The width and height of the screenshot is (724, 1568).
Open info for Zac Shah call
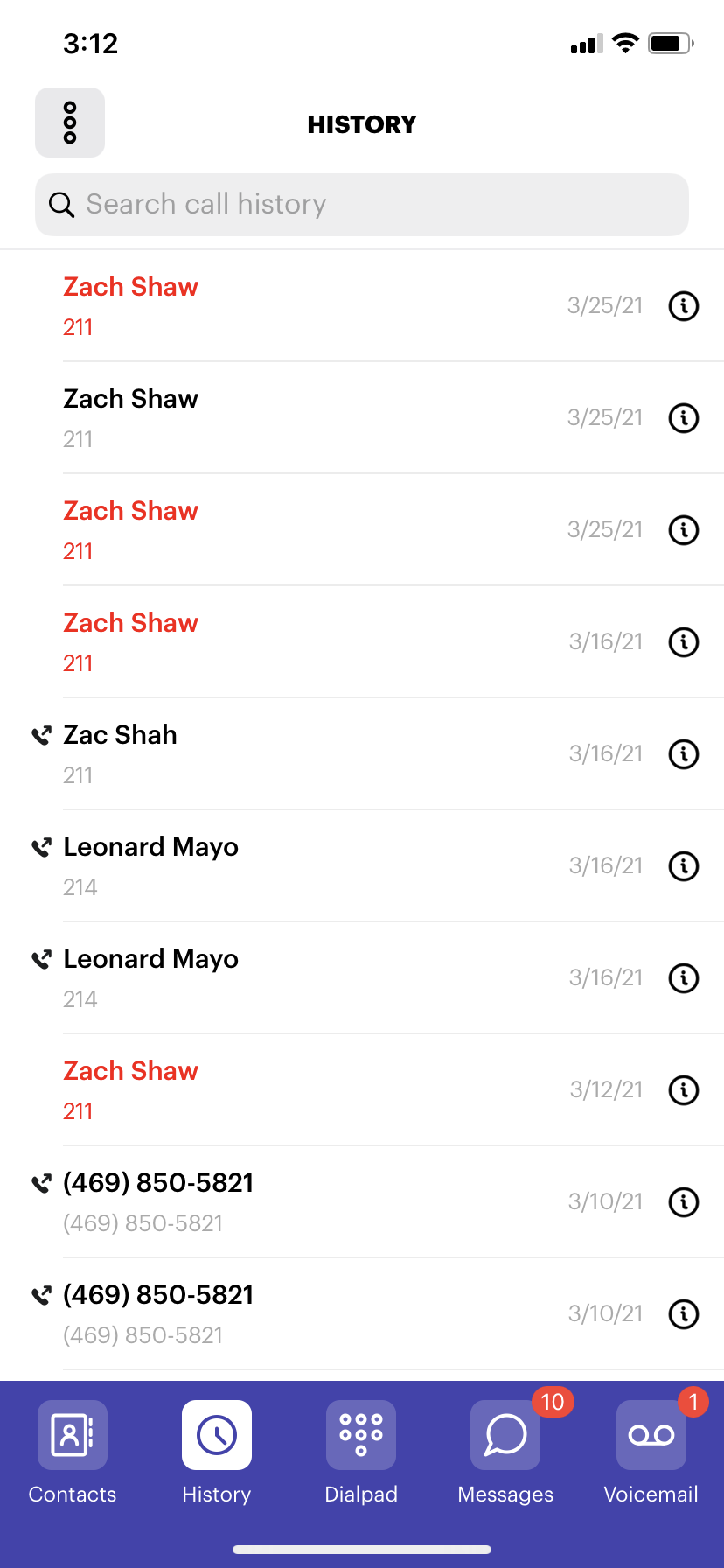coord(684,754)
